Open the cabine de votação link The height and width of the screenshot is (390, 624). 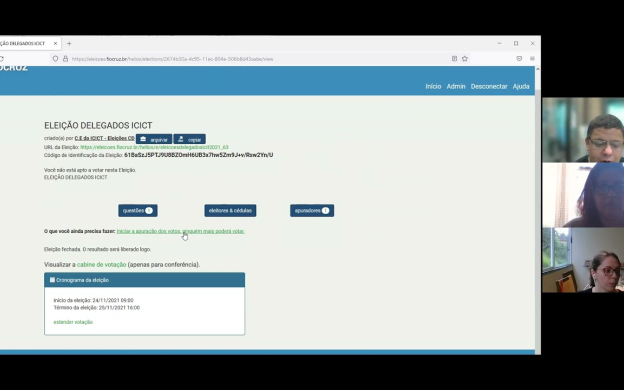101,265
